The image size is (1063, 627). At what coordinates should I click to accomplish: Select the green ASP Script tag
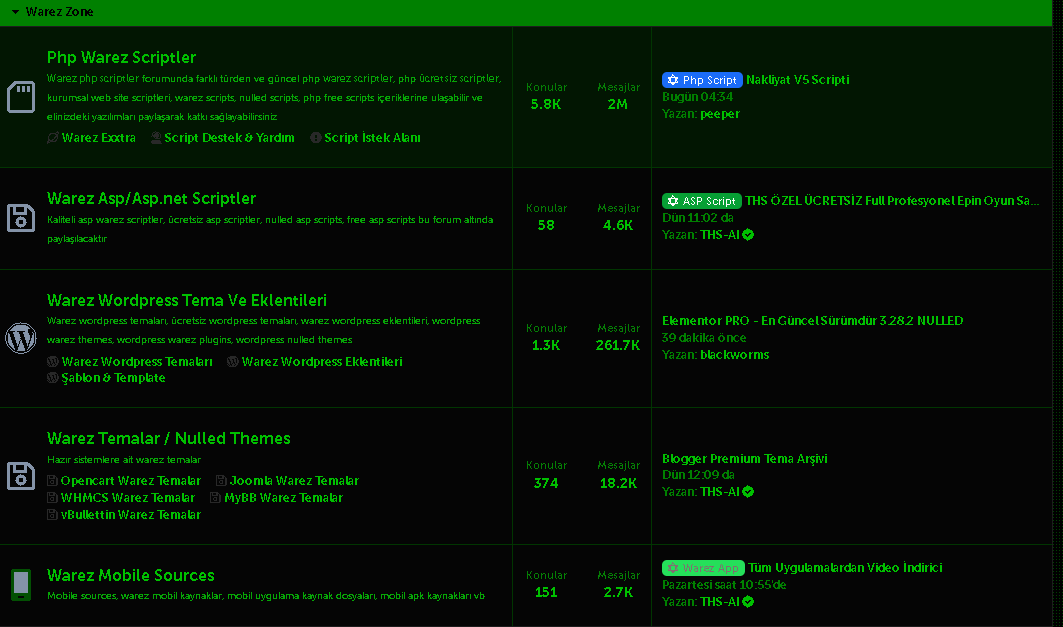[702, 201]
